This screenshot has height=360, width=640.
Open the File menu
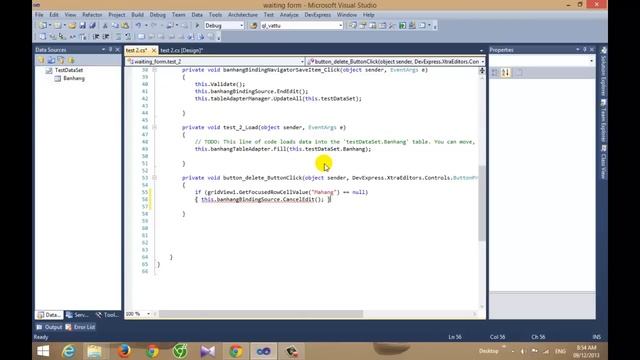(39, 15)
